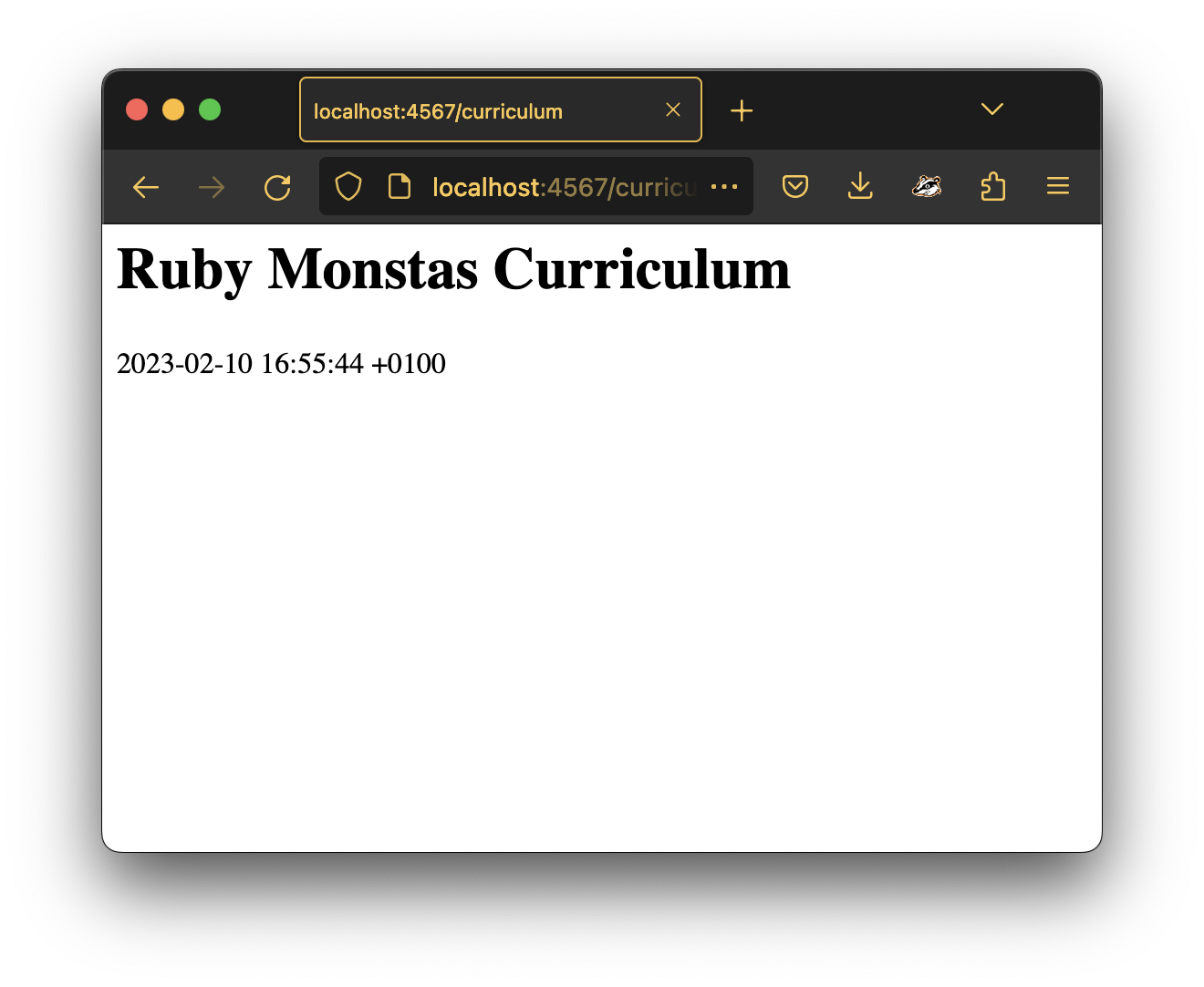
Task: Open the Firefox application hamburger menu
Action: pos(1057,186)
